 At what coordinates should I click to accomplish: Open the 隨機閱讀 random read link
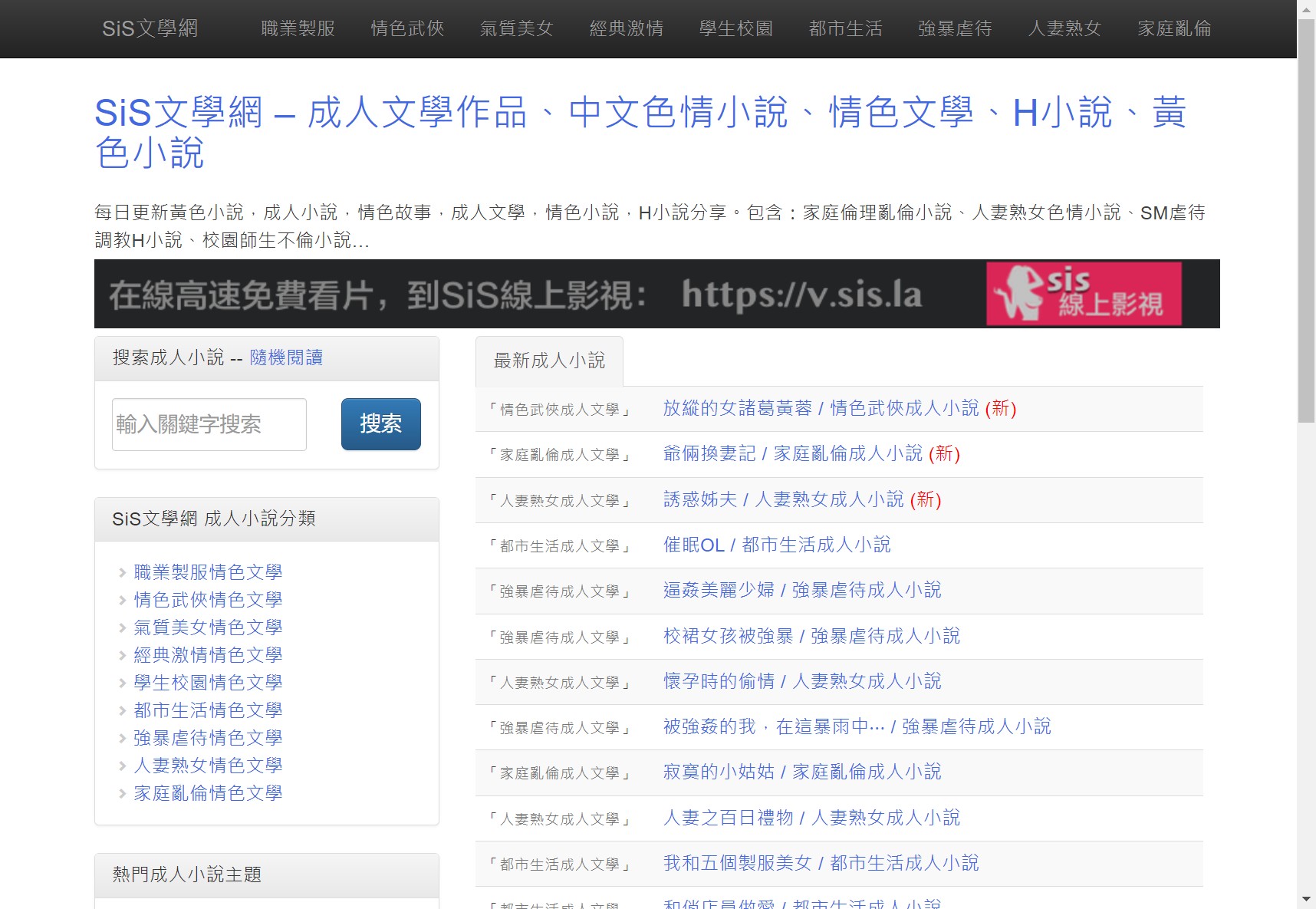point(286,357)
